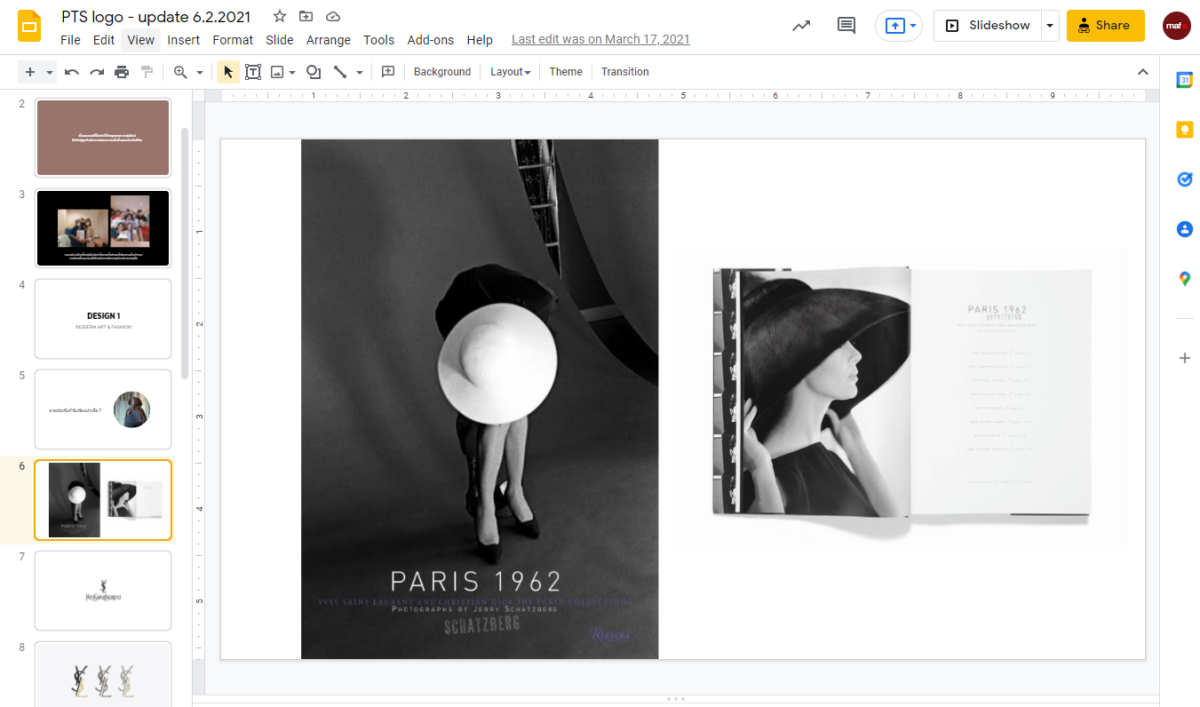Open the View menu
The height and width of the screenshot is (707, 1200).
pyautogui.click(x=140, y=40)
